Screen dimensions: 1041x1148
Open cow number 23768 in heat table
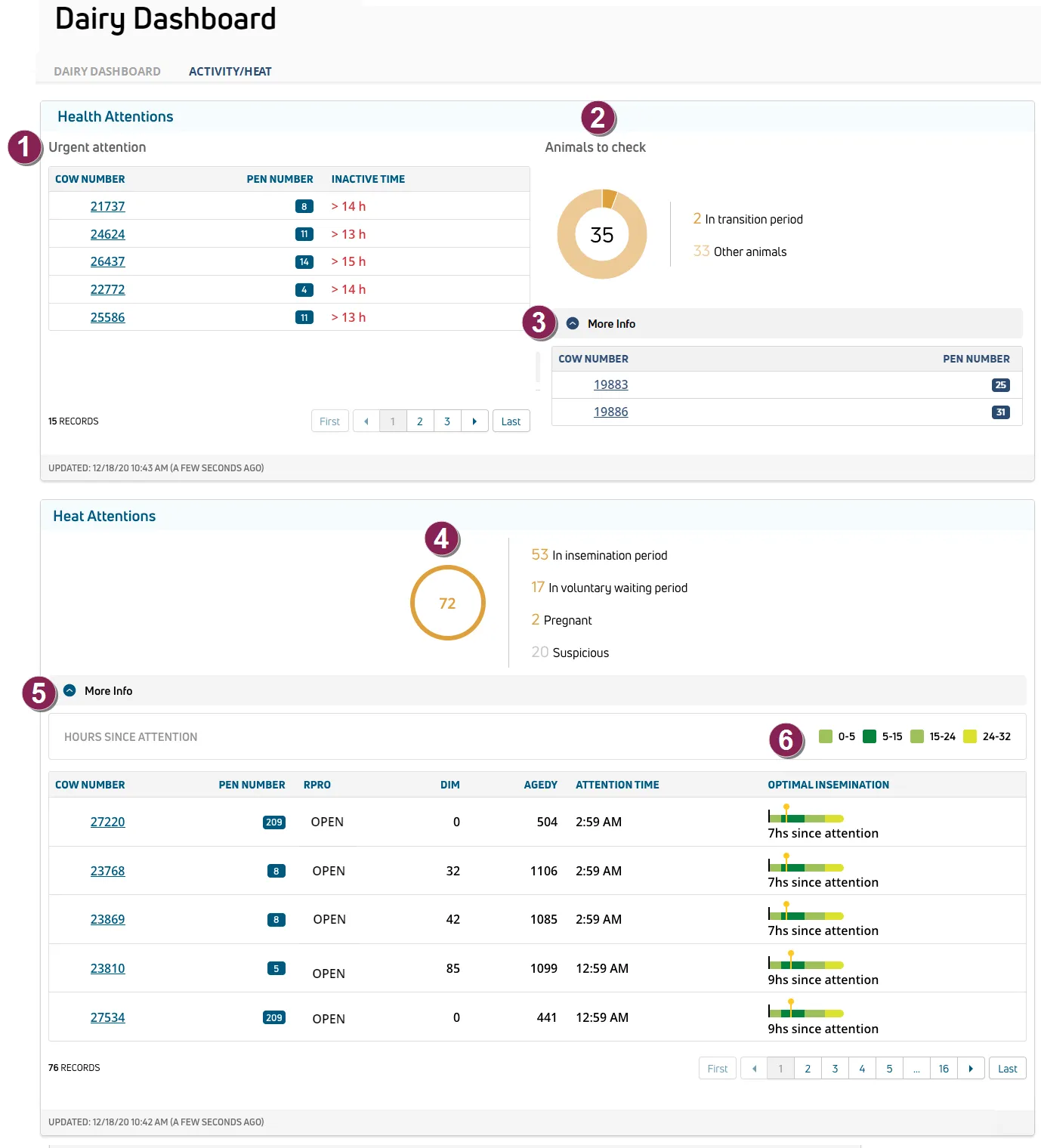click(x=108, y=871)
